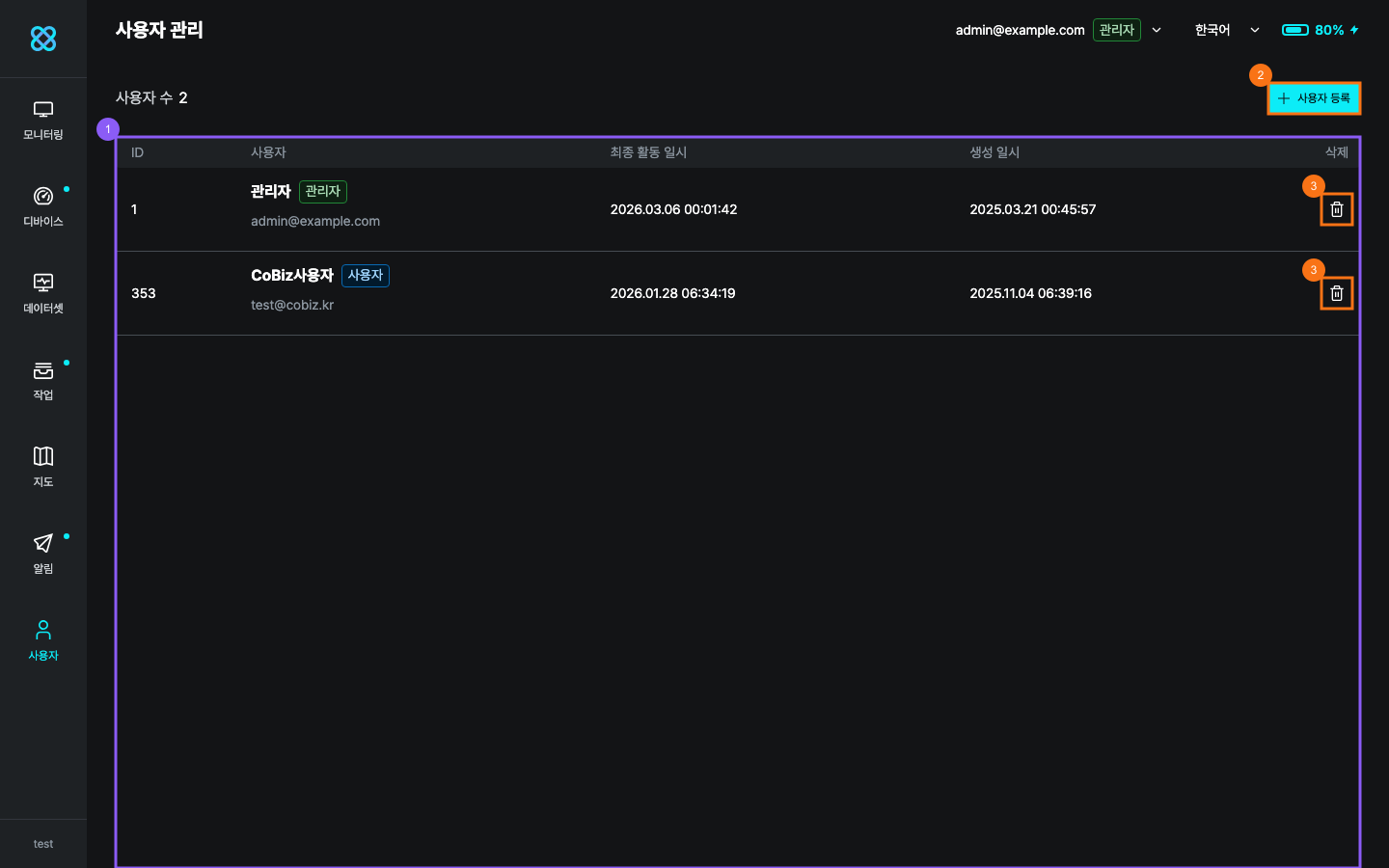Delete the 관리자 admin user row
Screen dimensions: 1389x868
[x=1336, y=209]
